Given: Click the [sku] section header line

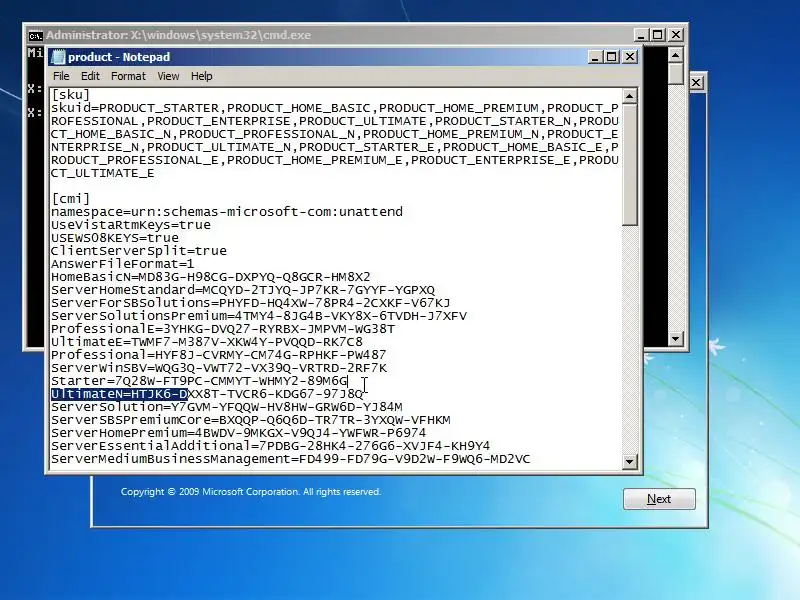Looking at the screenshot, I should [x=70, y=95].
